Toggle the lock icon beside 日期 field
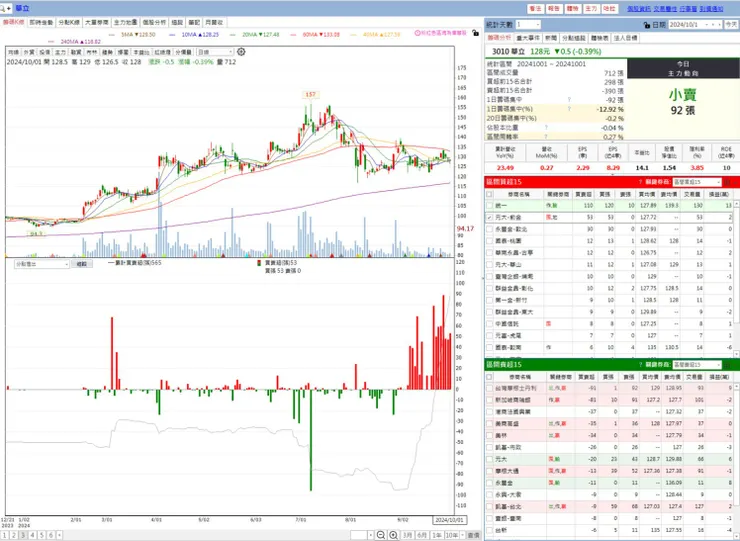The image size is (740, 541). coord(647,25)
